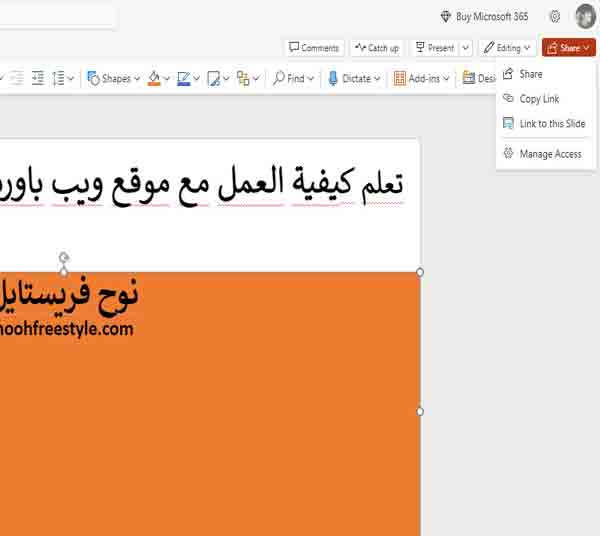Apply shape fill paint bucket icon
Viewport: 600px width, 536px height.
click(154, 78)
